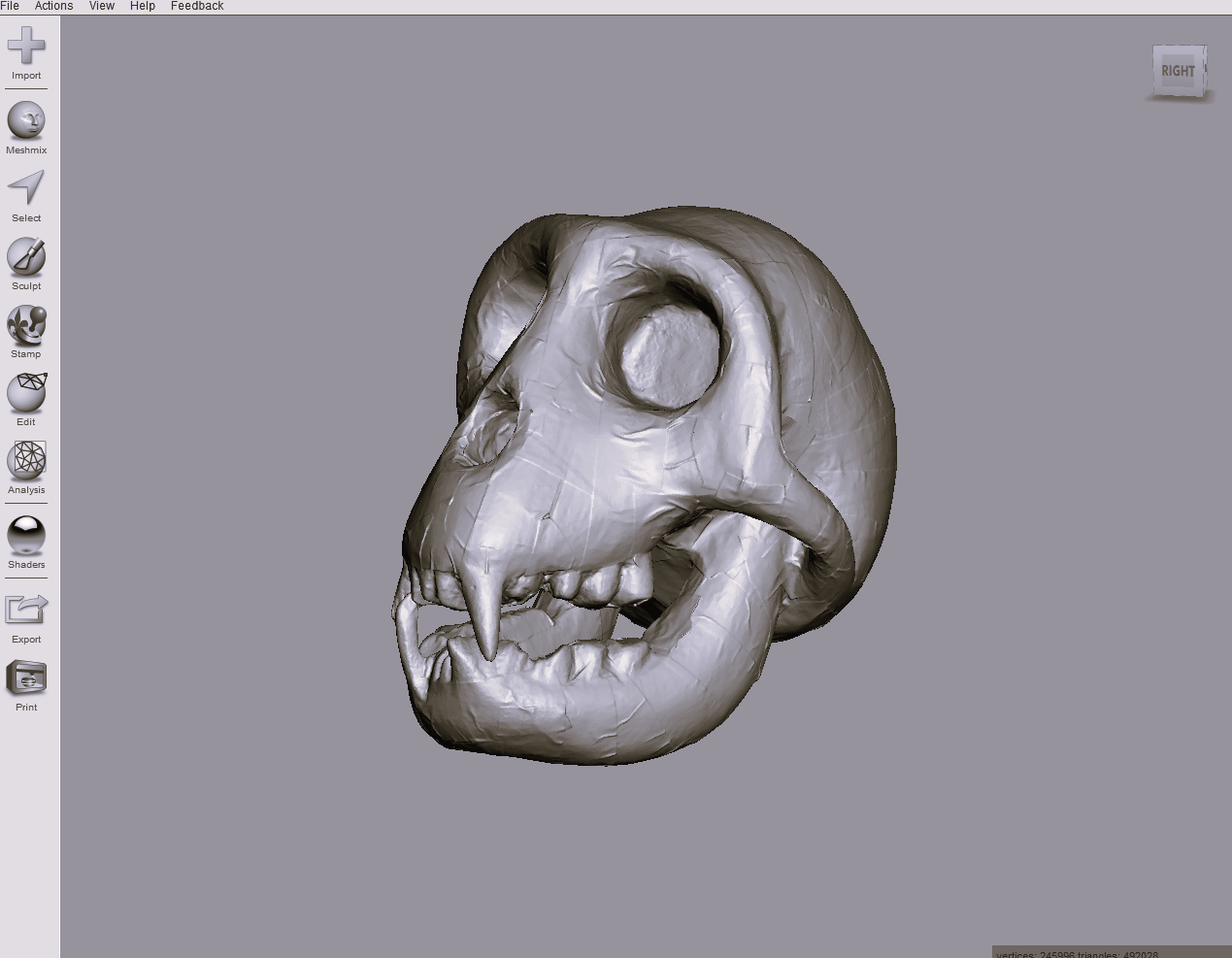Screen dimensions: 1232x958
Task: Click the skull's eye socket plug
Action: [671, 354]
